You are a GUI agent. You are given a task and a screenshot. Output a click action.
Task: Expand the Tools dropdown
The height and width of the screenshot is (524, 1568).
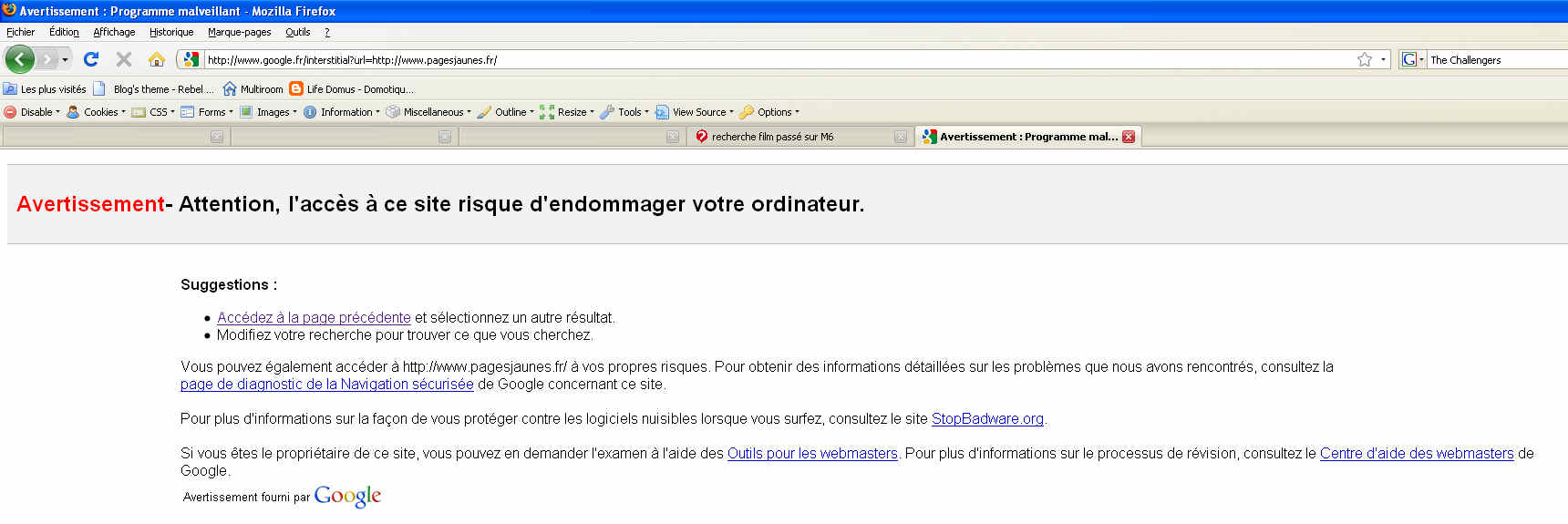[646, 112]
